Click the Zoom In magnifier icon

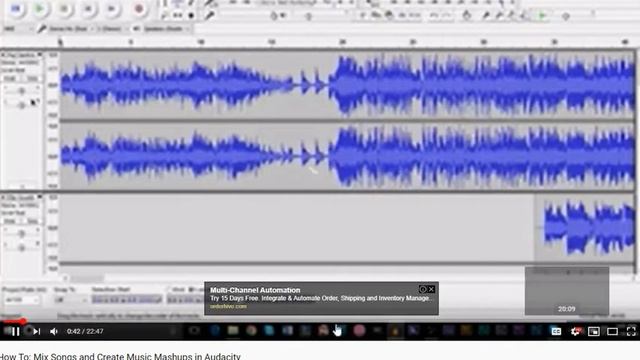coord(486,16)
